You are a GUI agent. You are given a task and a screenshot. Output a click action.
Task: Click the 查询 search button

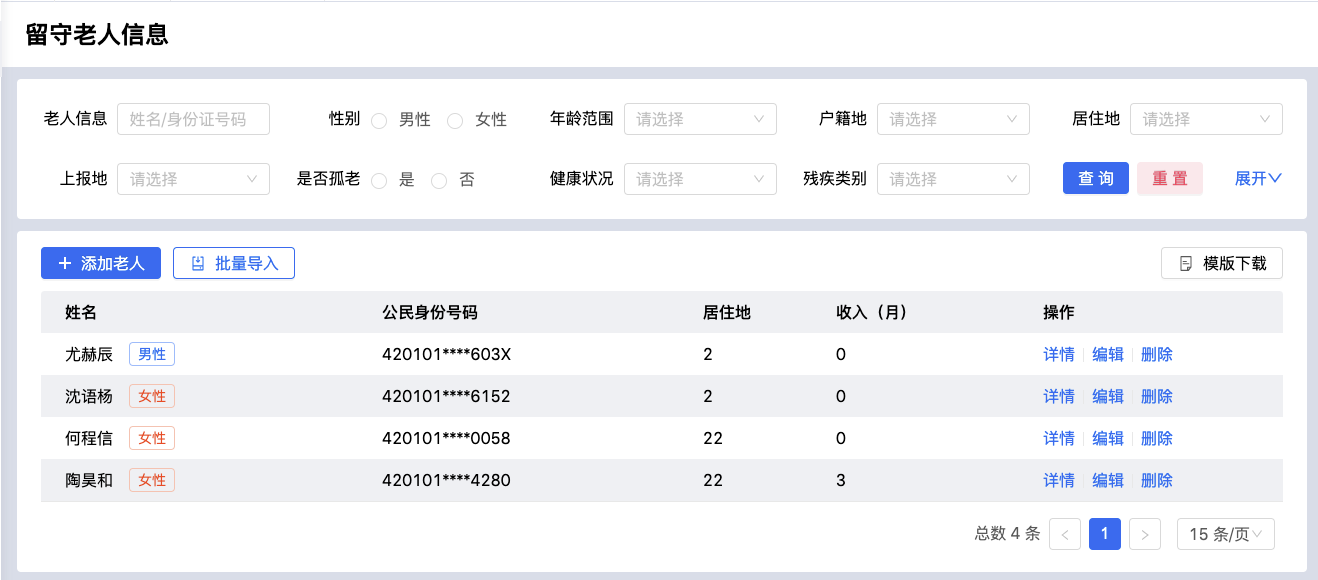tap(1096, 178)
